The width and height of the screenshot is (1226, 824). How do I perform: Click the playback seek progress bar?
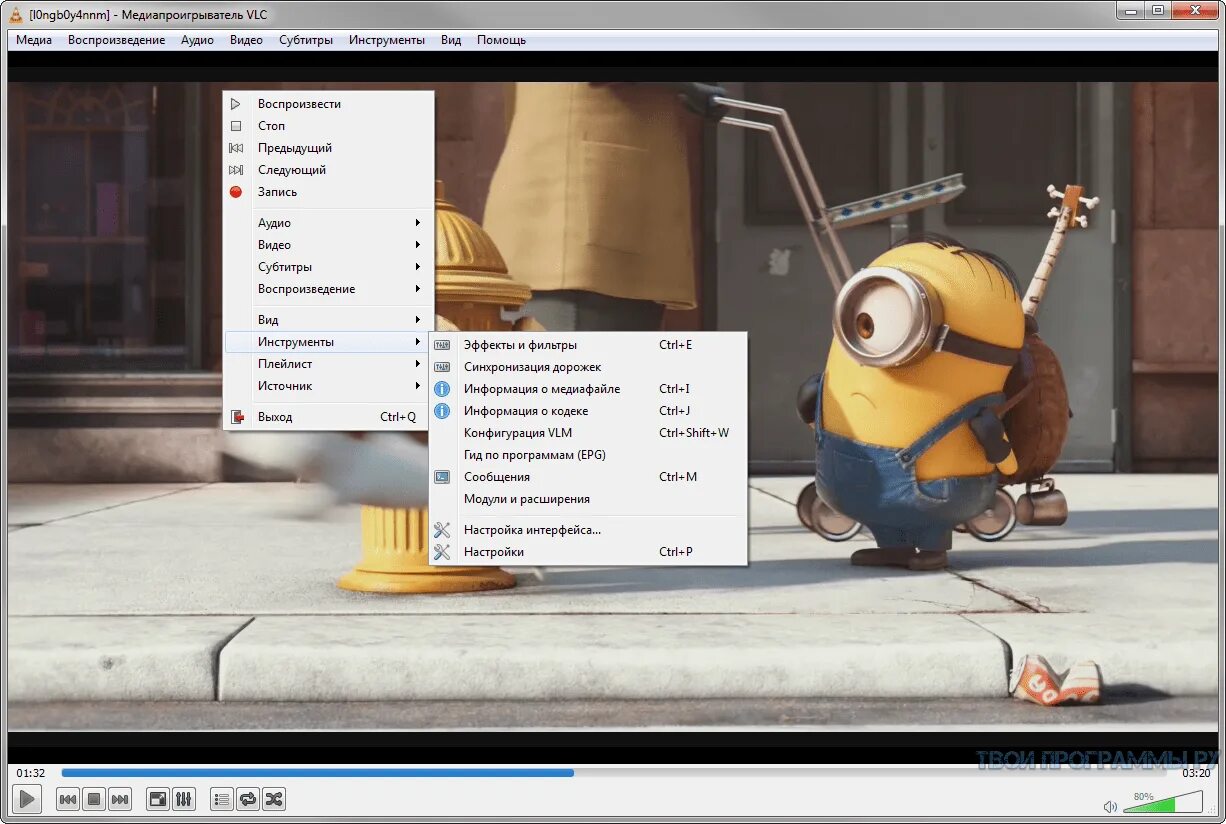(613, 773)
